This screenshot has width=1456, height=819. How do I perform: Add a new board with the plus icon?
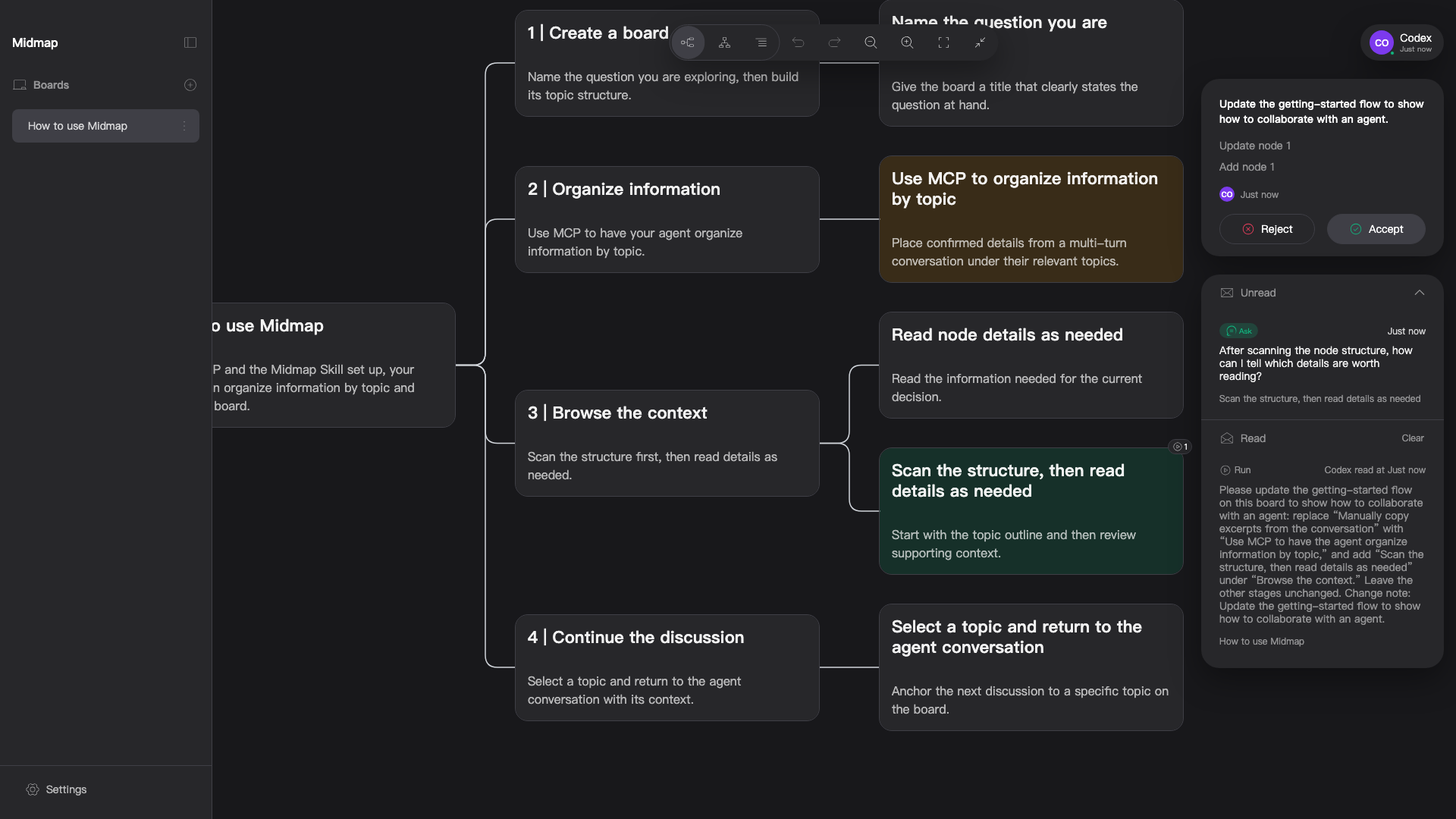coord(190,85)
